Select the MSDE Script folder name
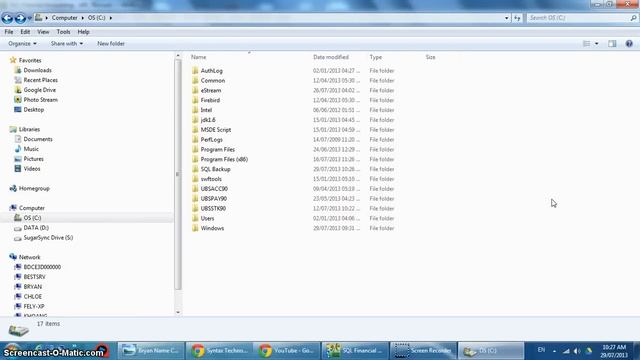Viewport: 640px width, 360px height. (216, 130)
